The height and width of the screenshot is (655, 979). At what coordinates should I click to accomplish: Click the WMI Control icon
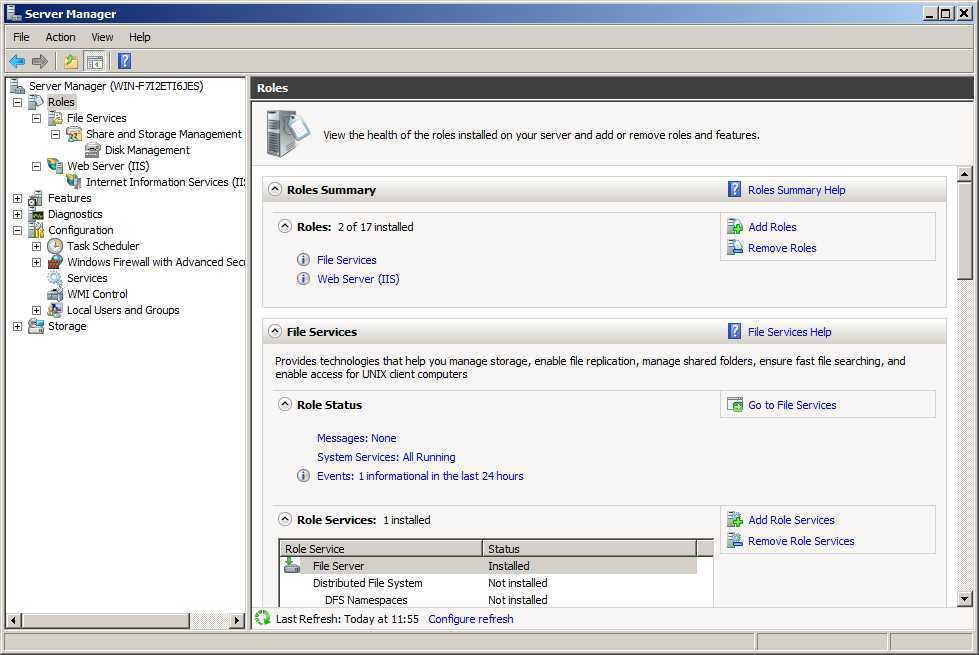coord(56,294)
